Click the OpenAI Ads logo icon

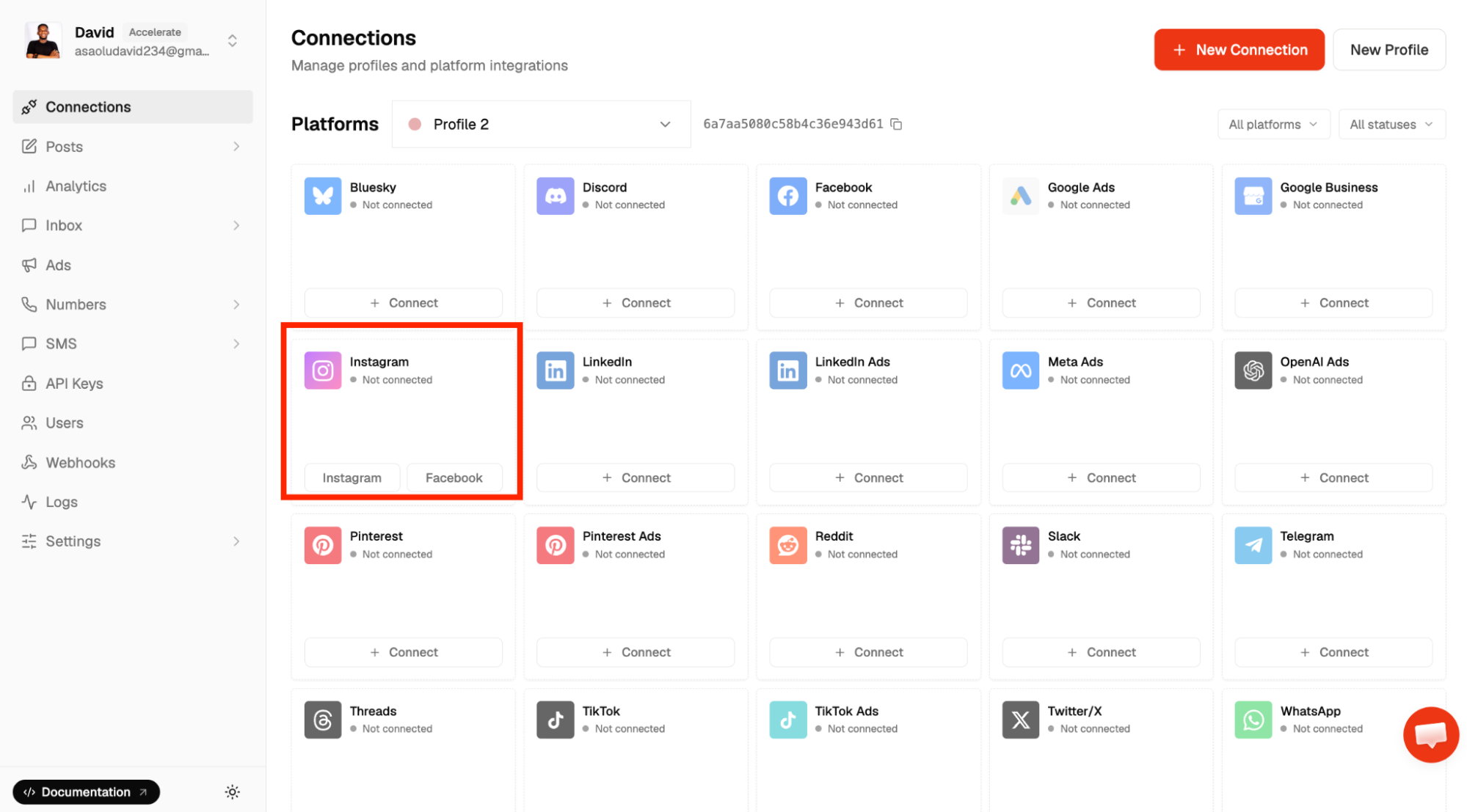[x=1253, y=370]
